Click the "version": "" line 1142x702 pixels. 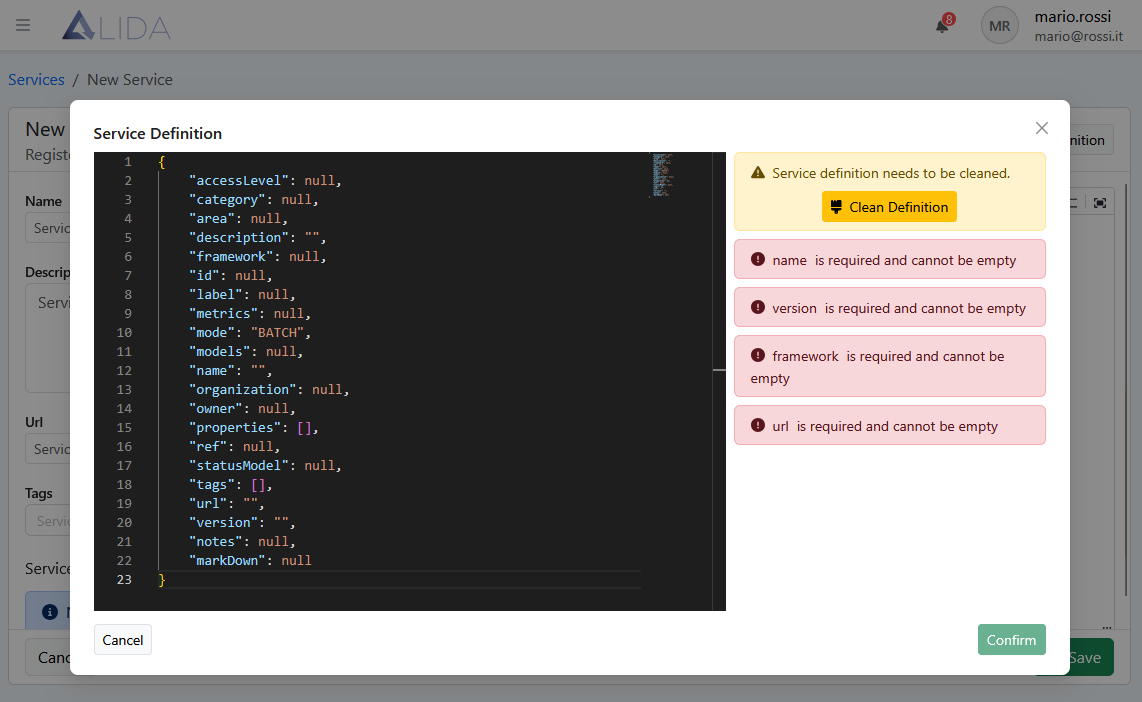[x=242, y=522]
